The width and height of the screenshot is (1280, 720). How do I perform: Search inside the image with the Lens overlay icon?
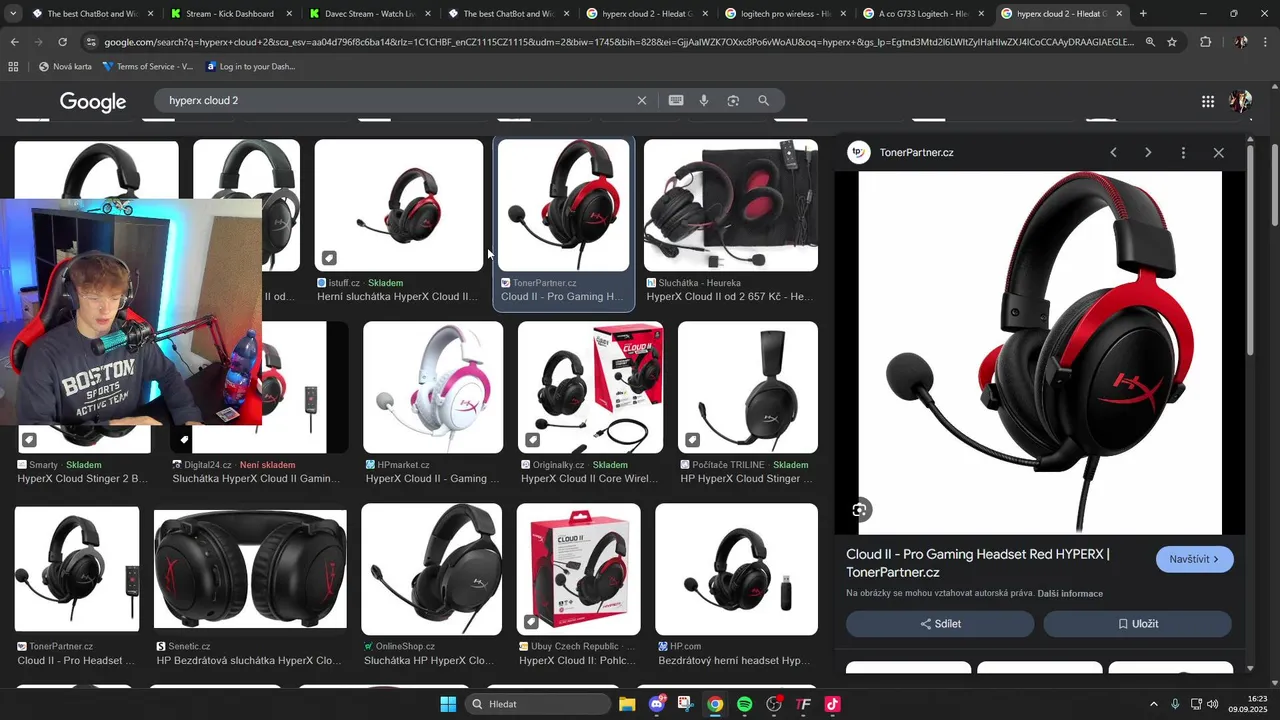(859, 510)
